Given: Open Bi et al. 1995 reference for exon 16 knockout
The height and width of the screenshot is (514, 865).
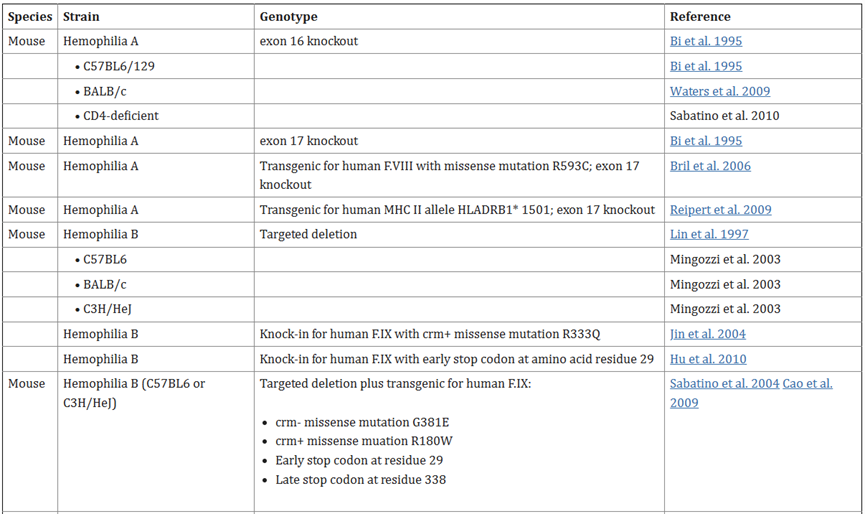Looking at the screenshot, I should pos(706,41).
